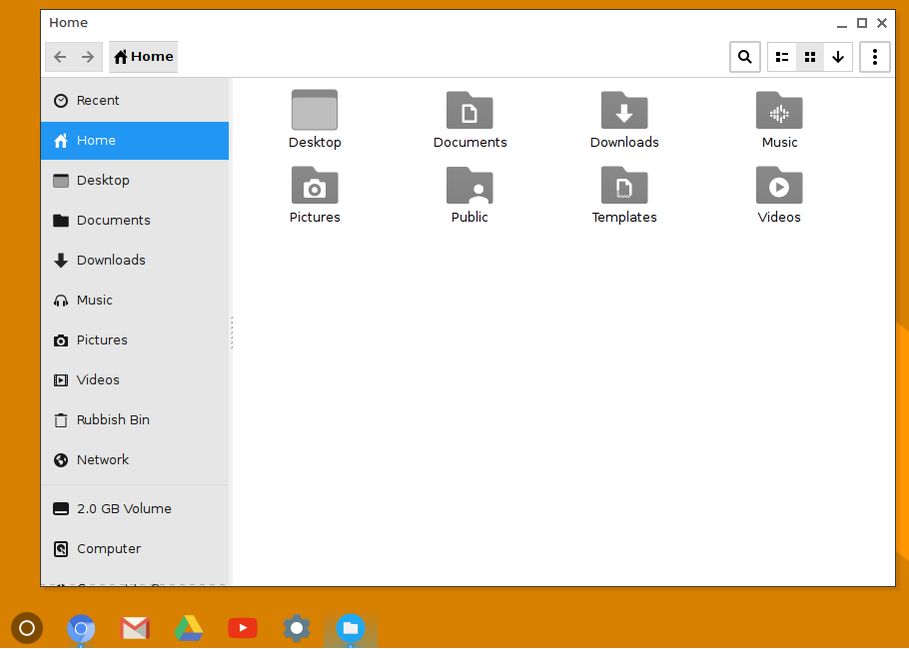The width and height of the screenshot is (909, 649).
Task: Mount the 2.0 GB Volume
Action: [x=123, y=508]
